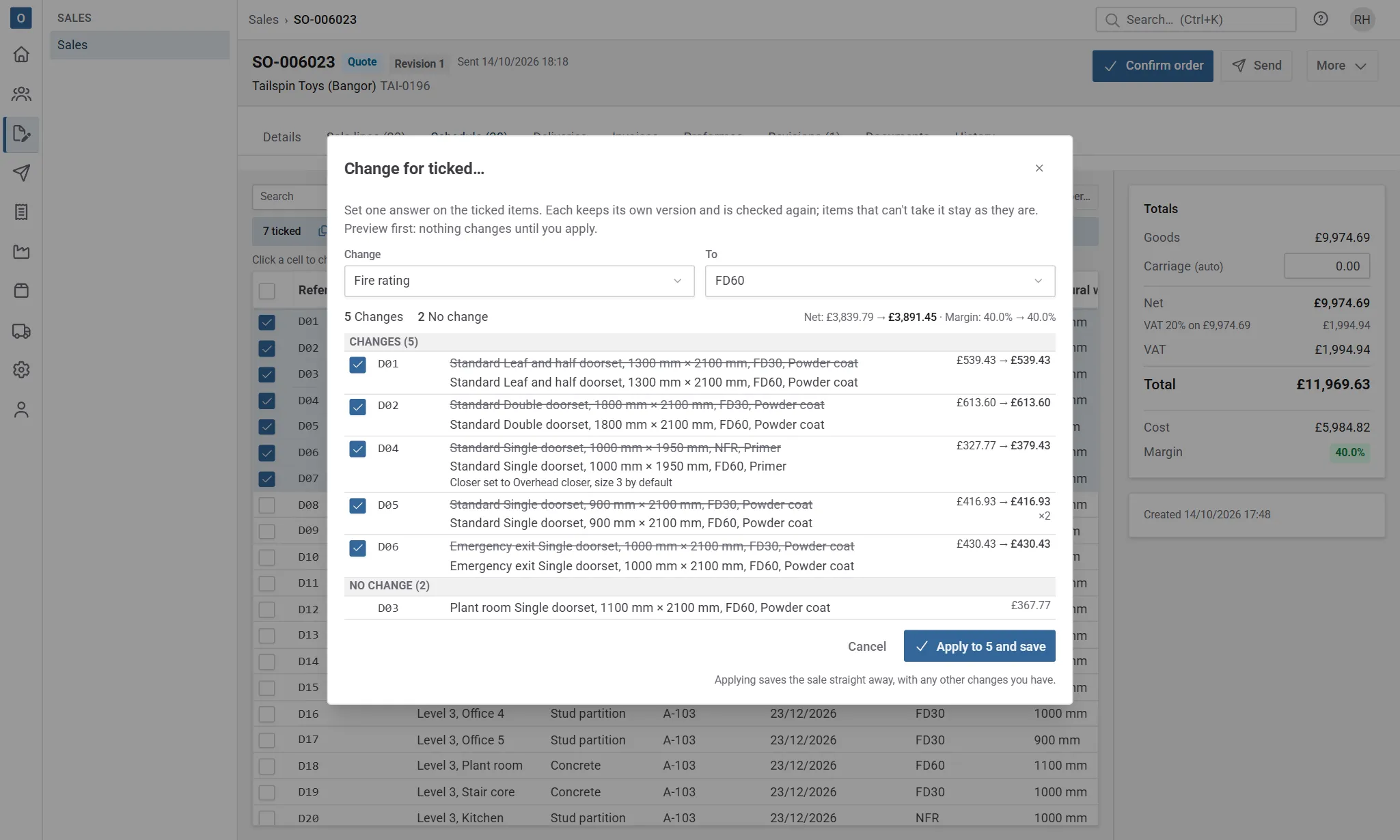Edit the Carriage amount field
The width and height of the screenshot is (1400, 840).
(1326, 266)
